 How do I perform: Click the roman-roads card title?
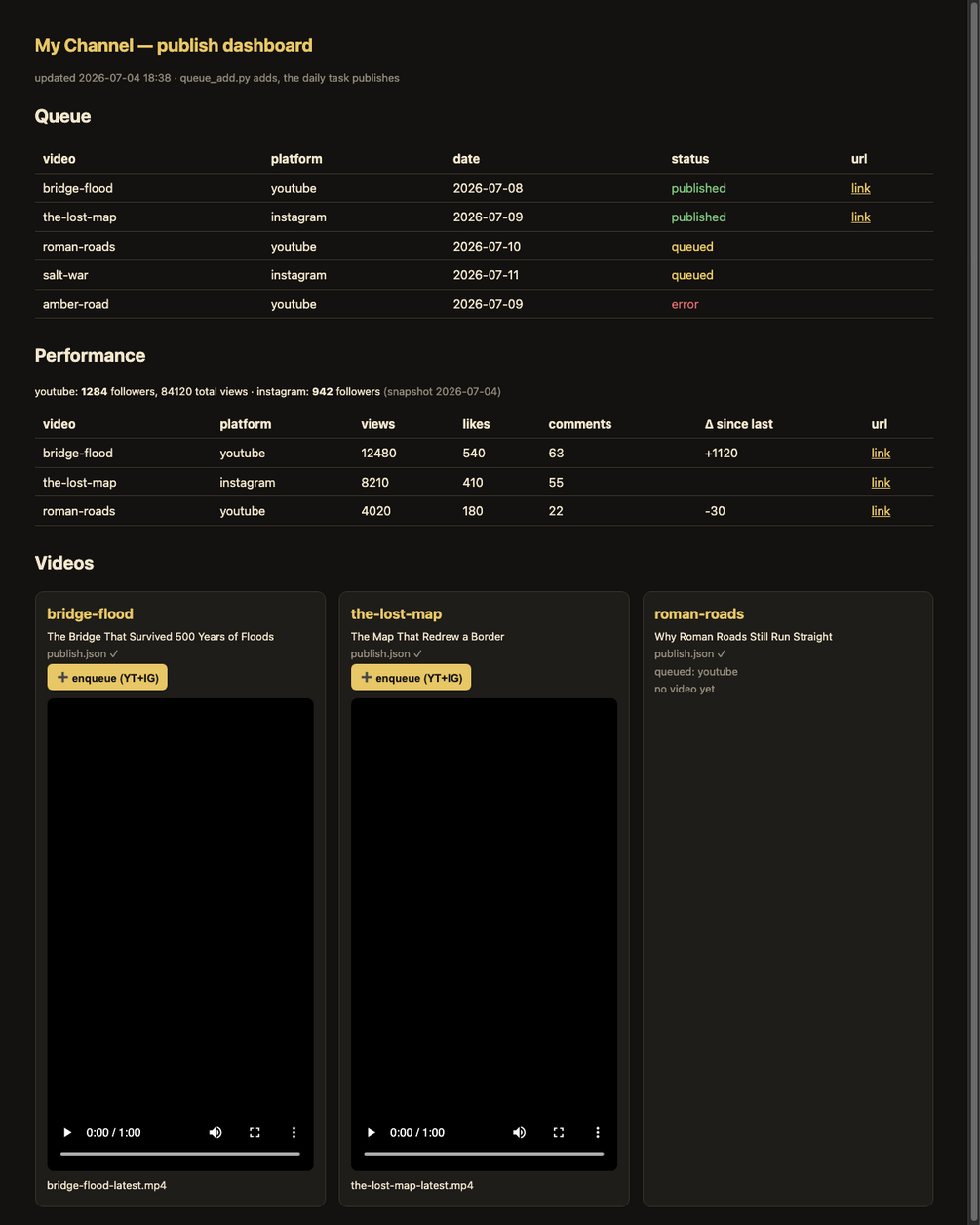(699, 613)
